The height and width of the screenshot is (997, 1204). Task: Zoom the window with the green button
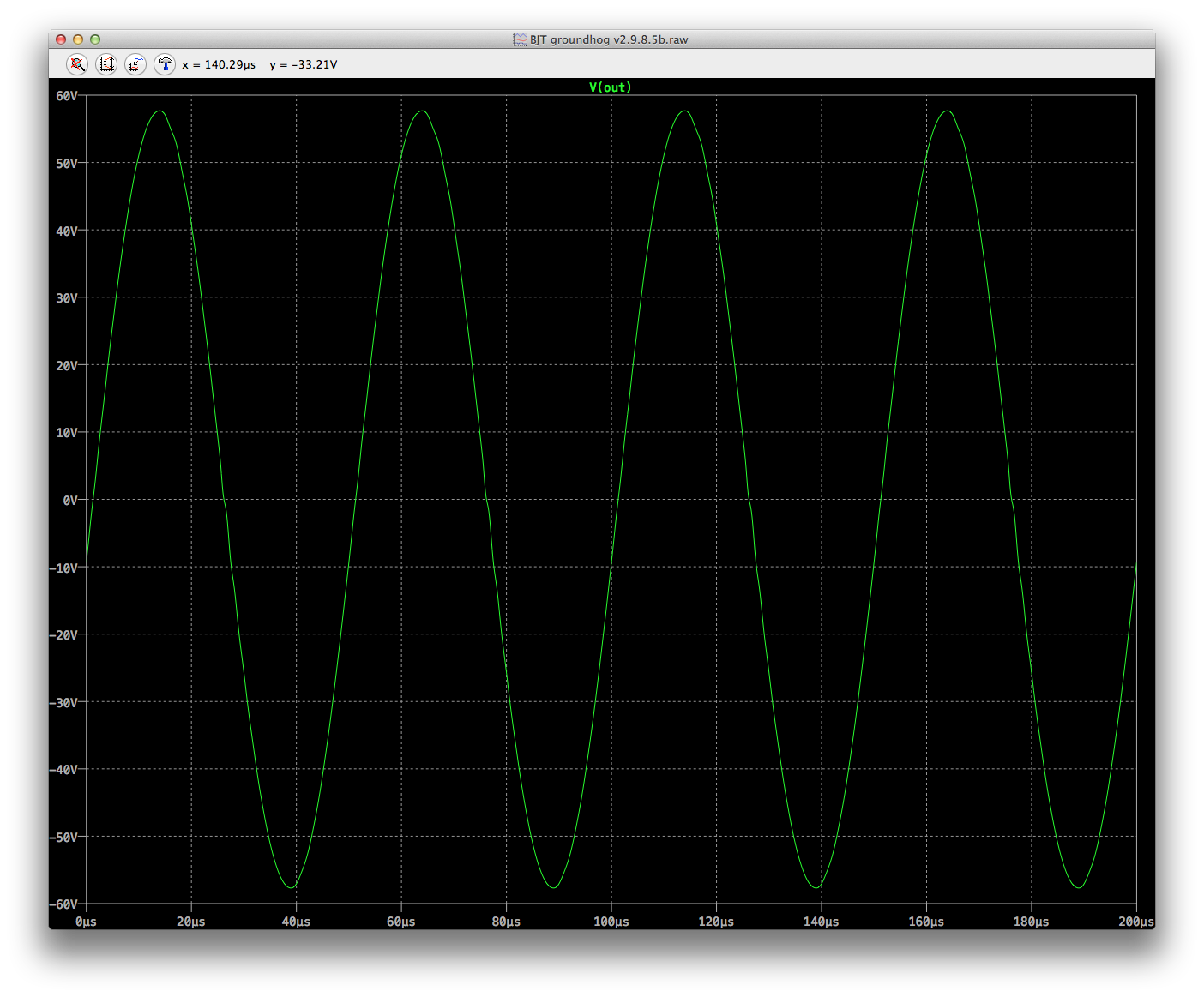coord(95,39)
